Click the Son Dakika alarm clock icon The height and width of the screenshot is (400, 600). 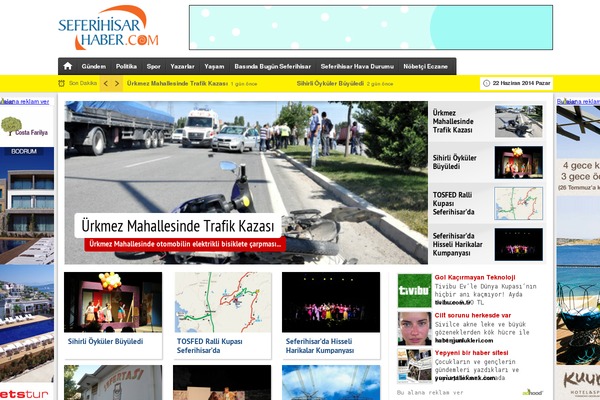click(61, 83)
